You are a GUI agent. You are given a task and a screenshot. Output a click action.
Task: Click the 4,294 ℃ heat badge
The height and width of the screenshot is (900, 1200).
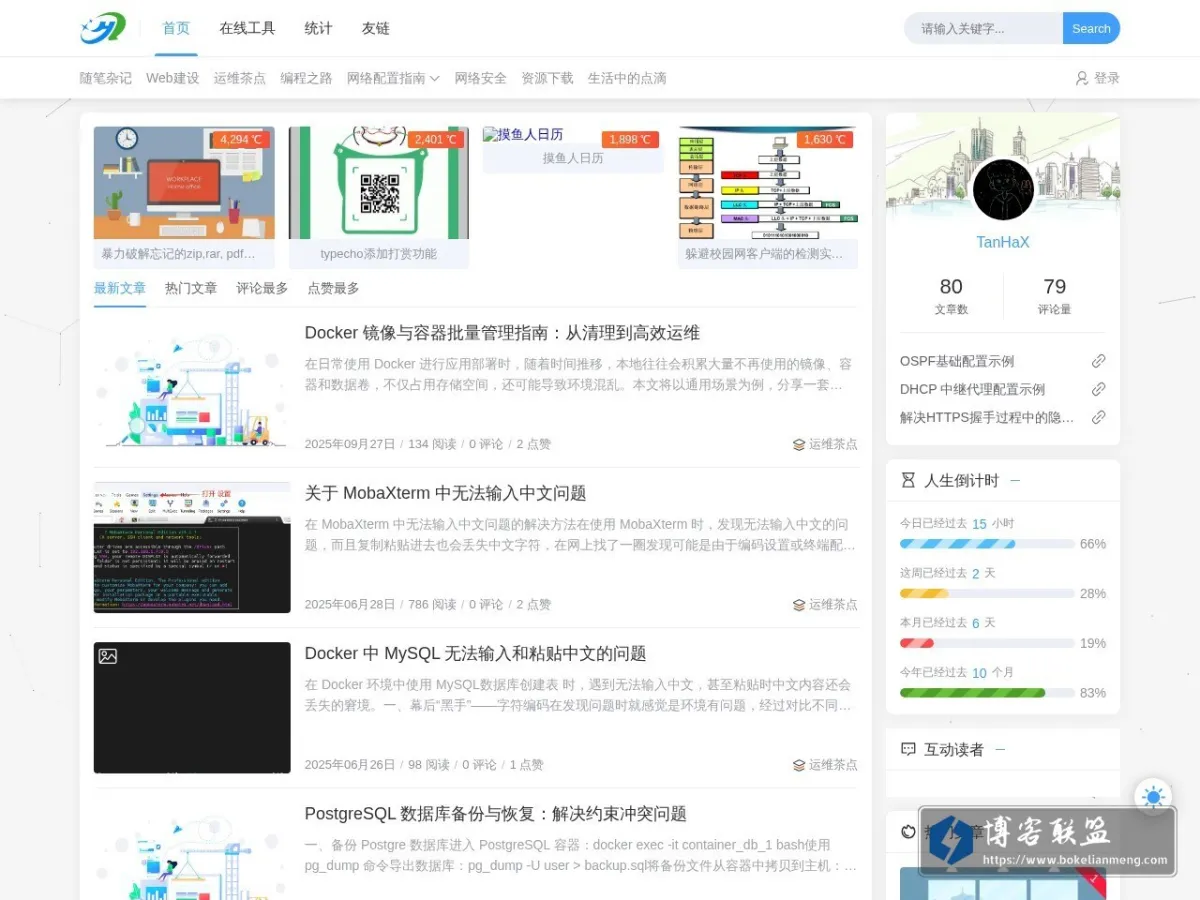pos(241,140)
